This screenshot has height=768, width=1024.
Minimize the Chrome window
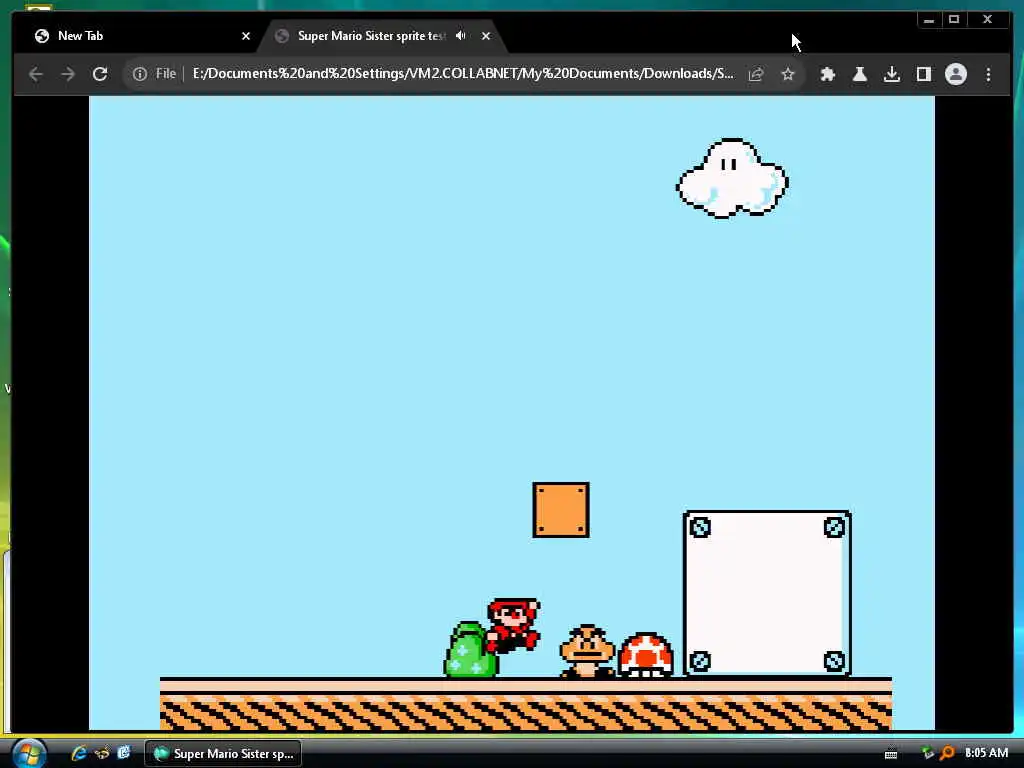click(x=929, y=20)
